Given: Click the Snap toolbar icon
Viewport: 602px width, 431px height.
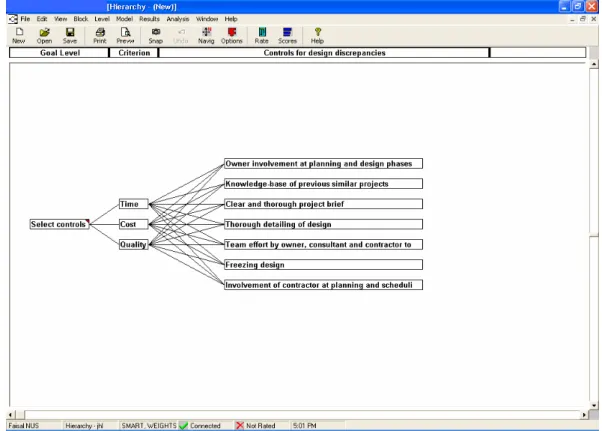Looking at the screenshot, I should [x=155, y=36].
